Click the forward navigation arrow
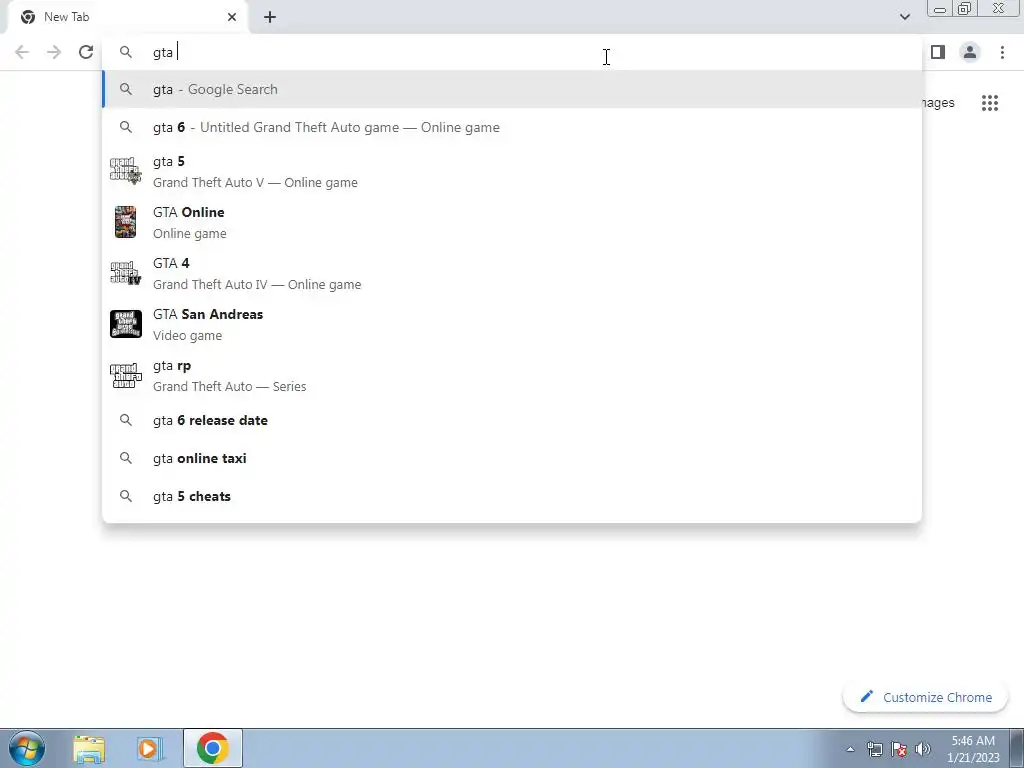The image size is (1024, 768). pos(54,52)
